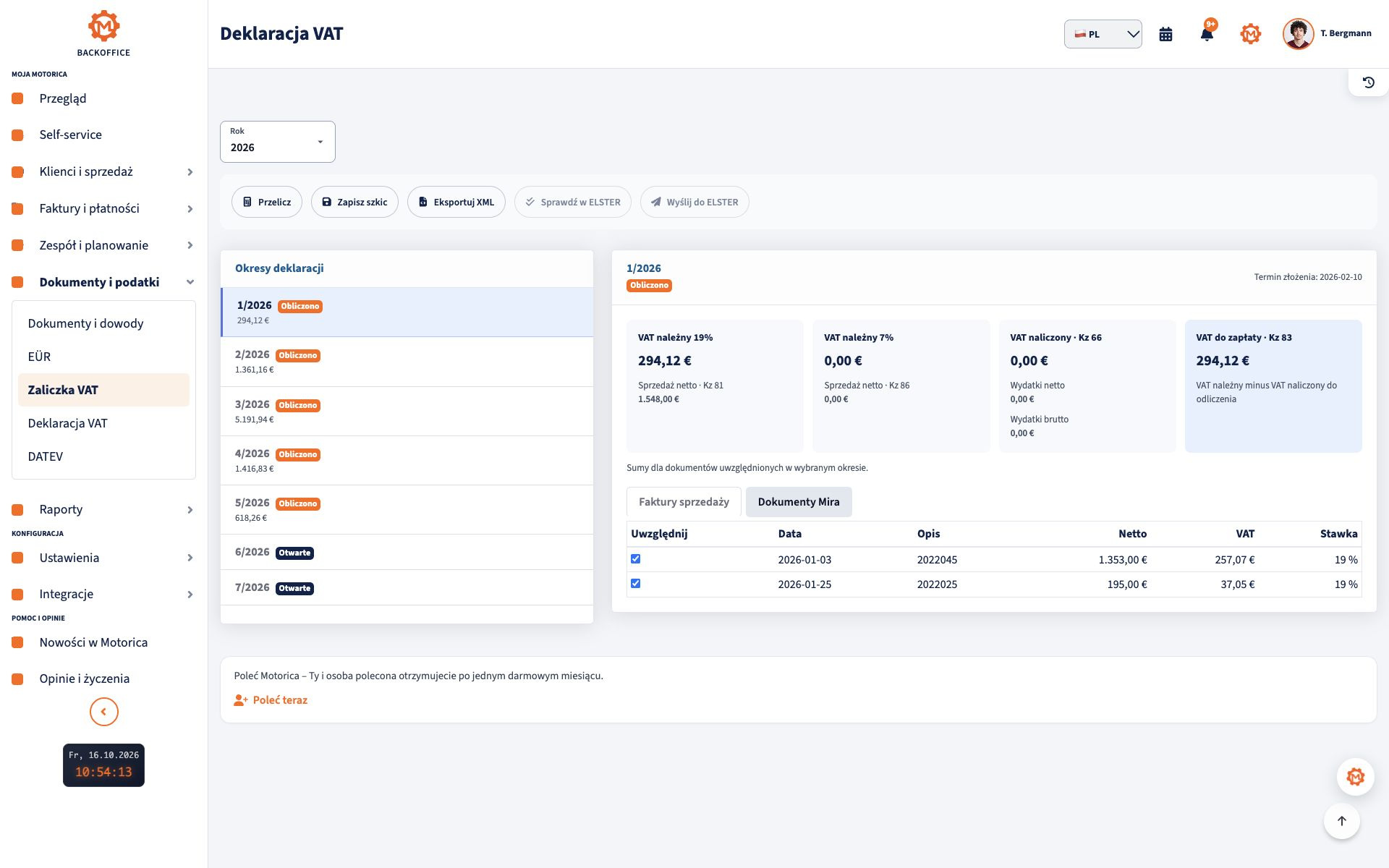Select the open period 6/2026
The image size is (1389, 868).
(407, 552)
